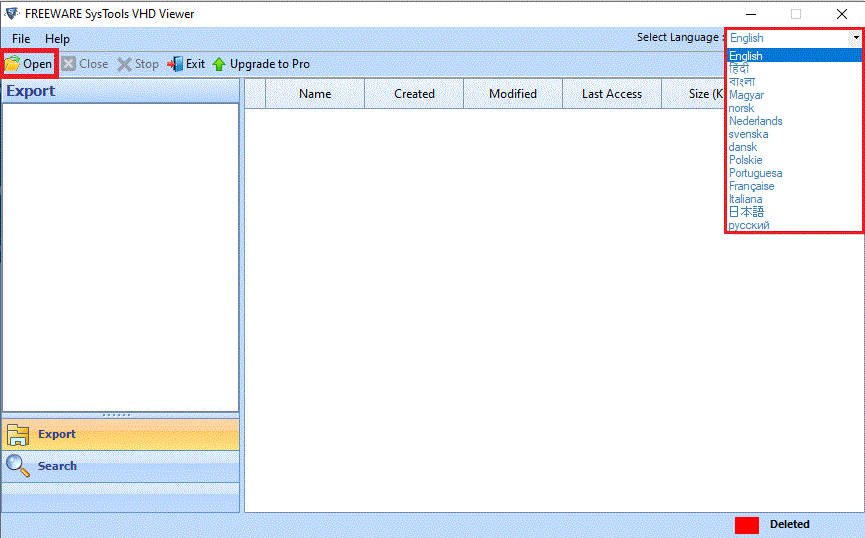The image size is (865, 538).
Task: Click the Stop toolbar icon
Action: (125, 64)
